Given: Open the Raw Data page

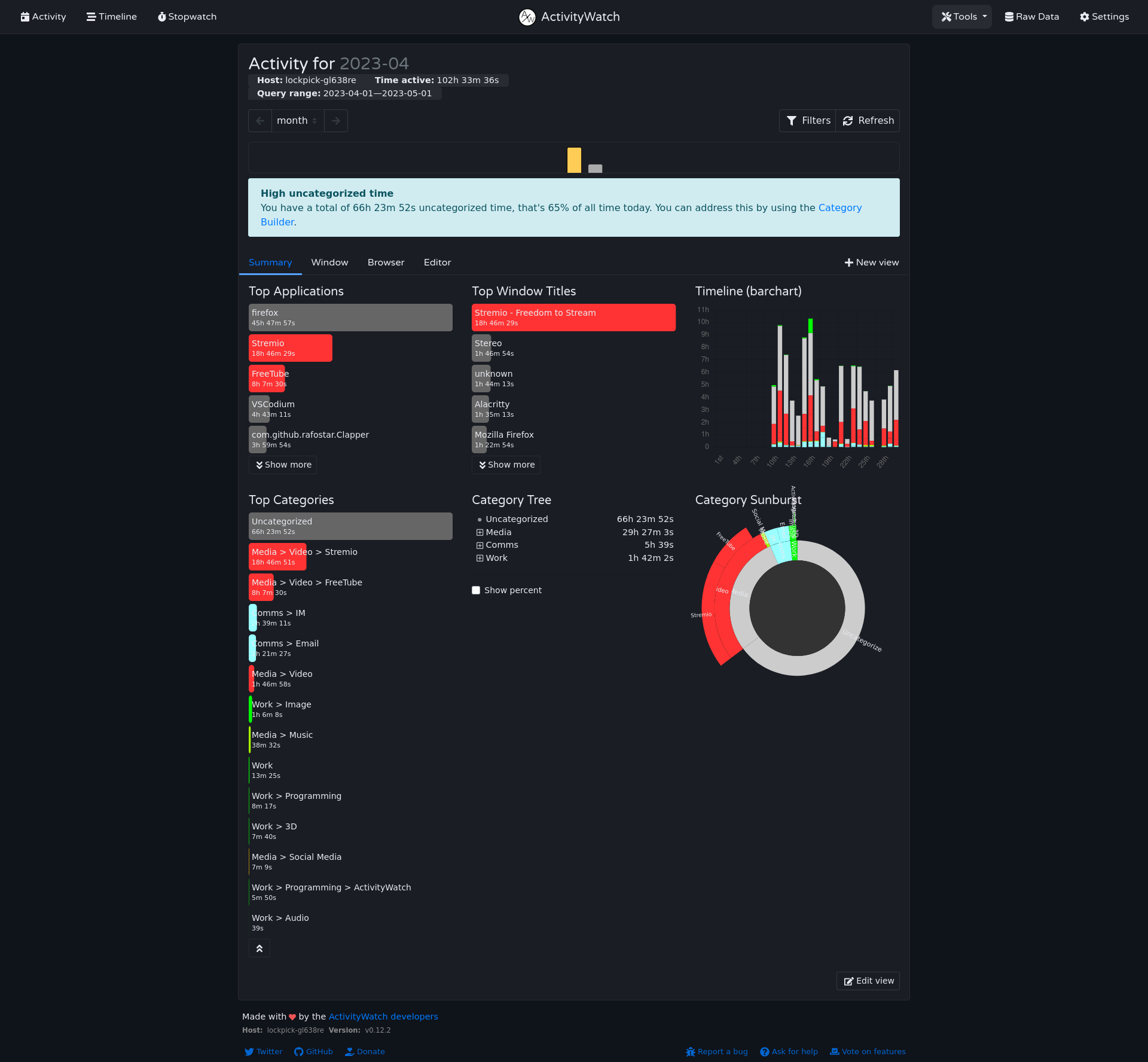Looking at the screenshot, I should coord(1032,17).
